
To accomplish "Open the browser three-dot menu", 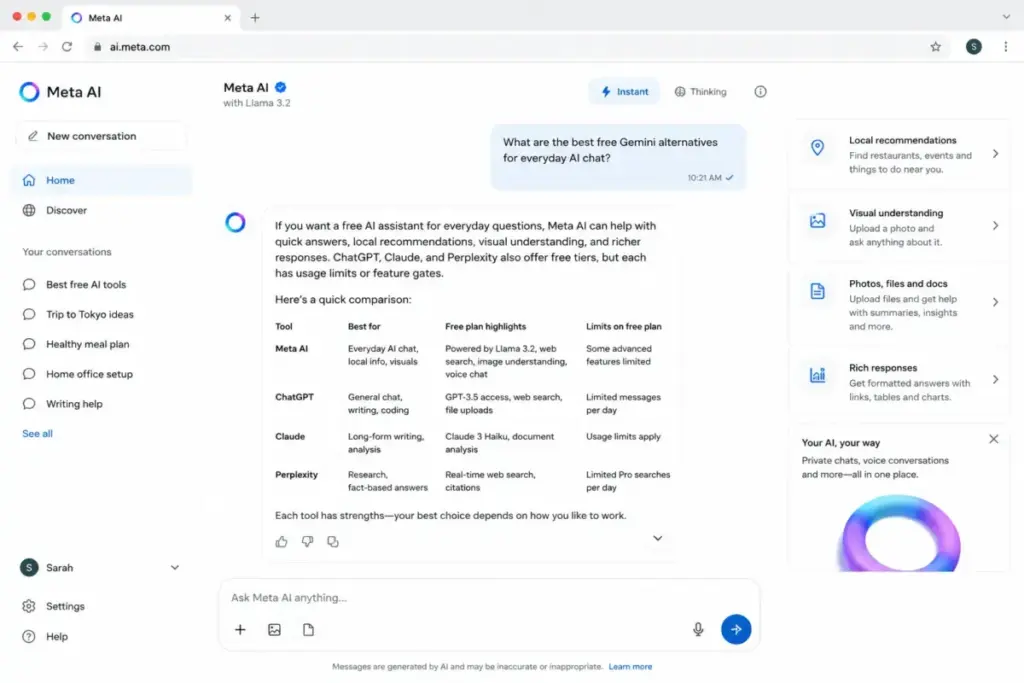I will (1006, 46).
